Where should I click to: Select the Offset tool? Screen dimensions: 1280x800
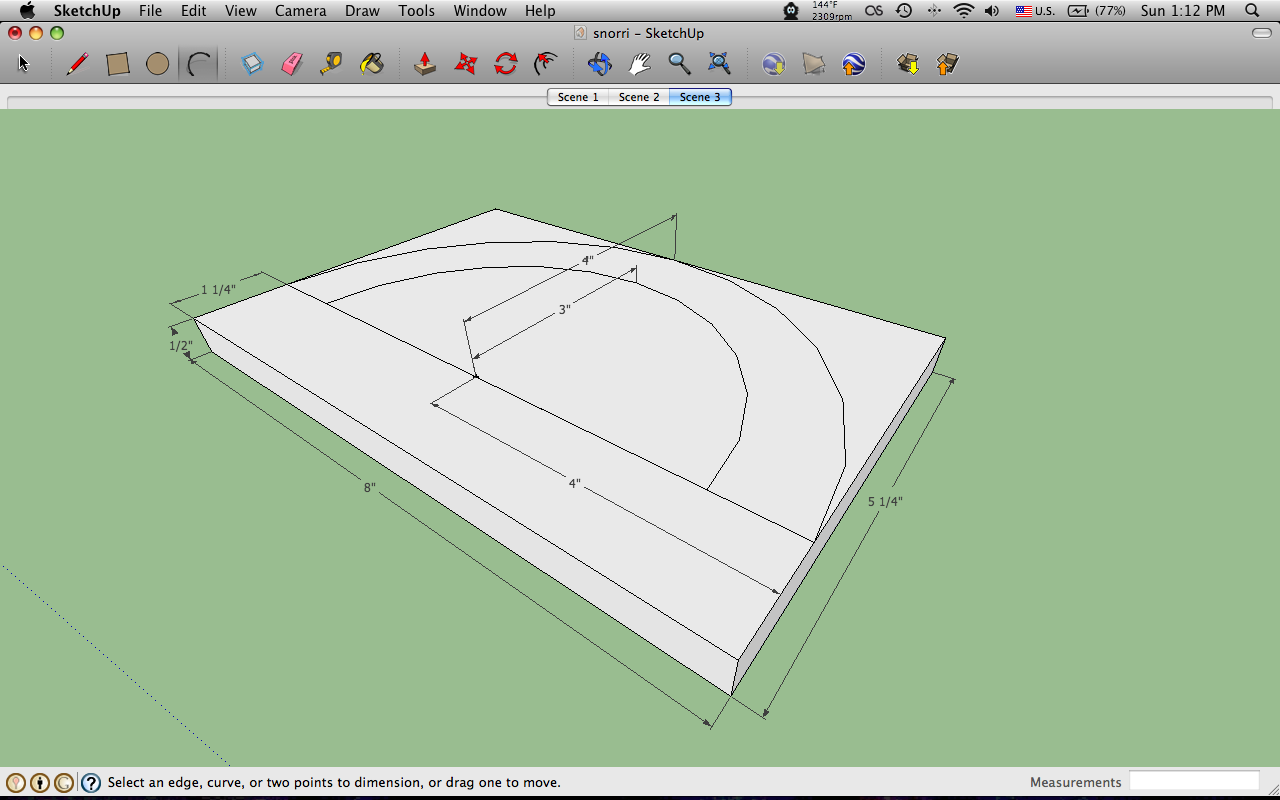(x=546, y=64)
